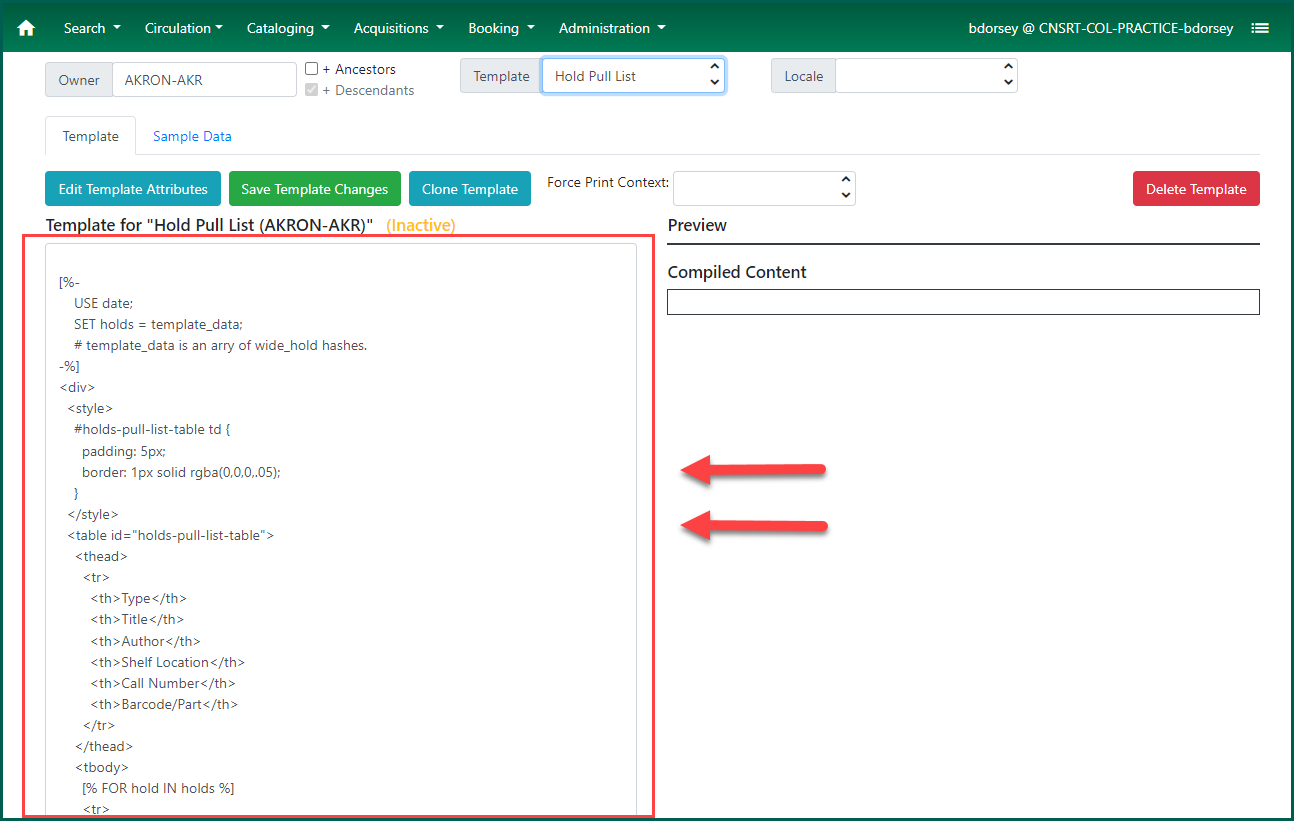Toggle the + Descendants checkbox
The height and width of the screenshot is (821, 1294).
(x=312, y=90)
